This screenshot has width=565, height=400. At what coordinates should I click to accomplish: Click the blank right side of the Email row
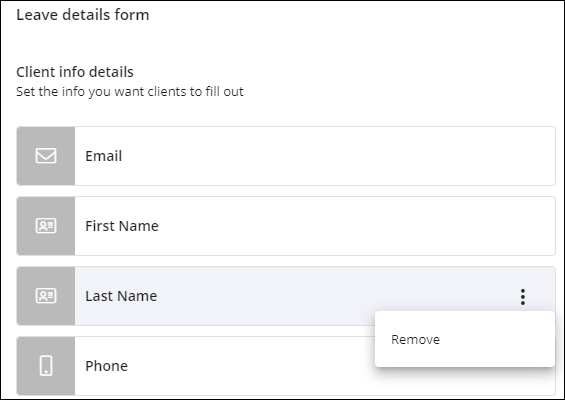coord(396,156)
